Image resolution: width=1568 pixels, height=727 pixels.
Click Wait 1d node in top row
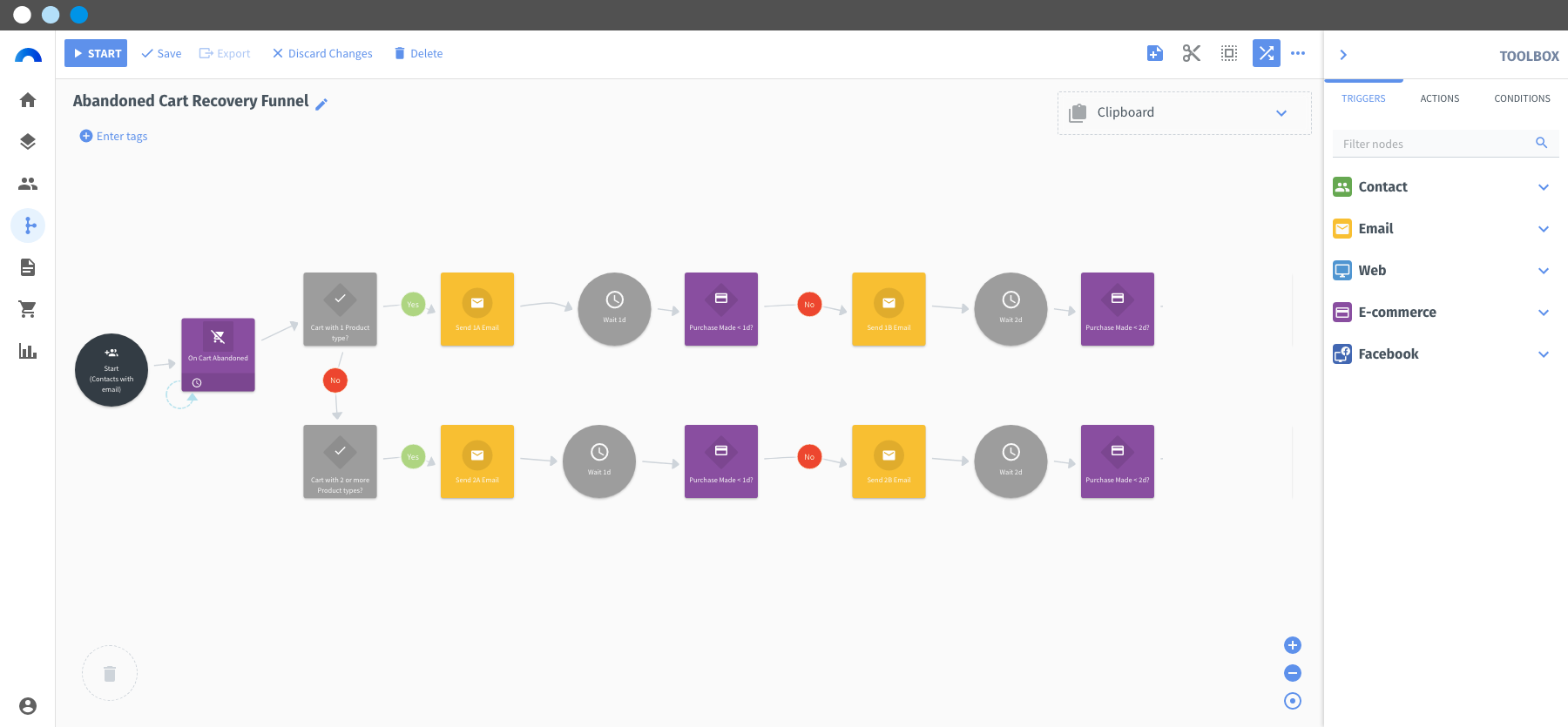pyautogui.click(x=614, y=309)
